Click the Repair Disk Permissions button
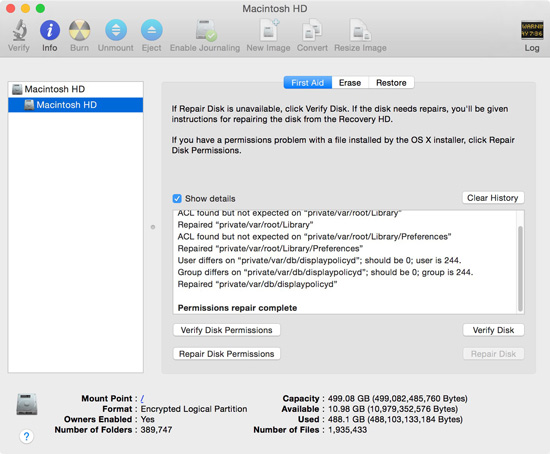This screenshot has height=454, width=550. (227, 354)
